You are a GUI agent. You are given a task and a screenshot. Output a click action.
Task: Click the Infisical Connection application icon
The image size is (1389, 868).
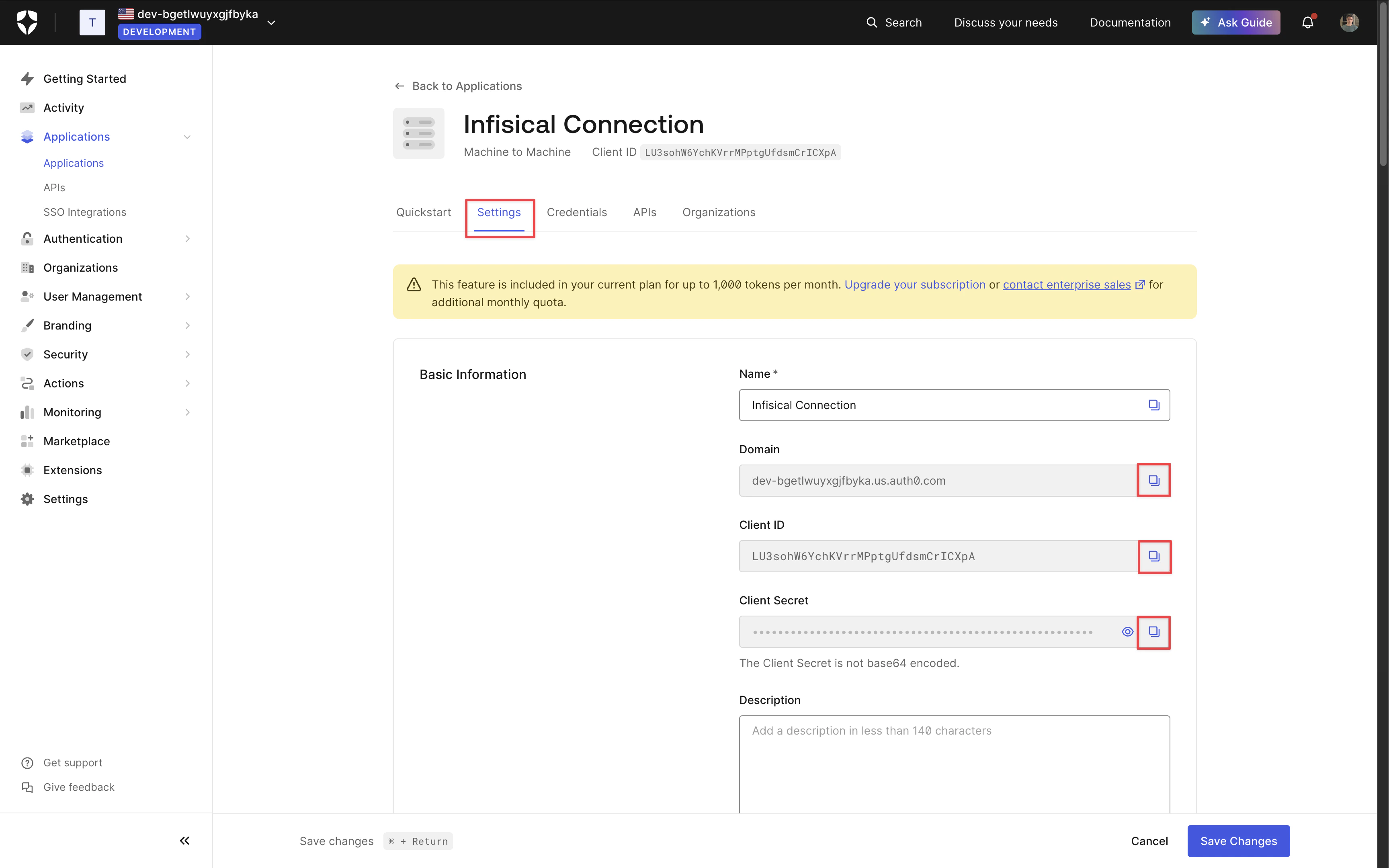click(x=418, y=133)
